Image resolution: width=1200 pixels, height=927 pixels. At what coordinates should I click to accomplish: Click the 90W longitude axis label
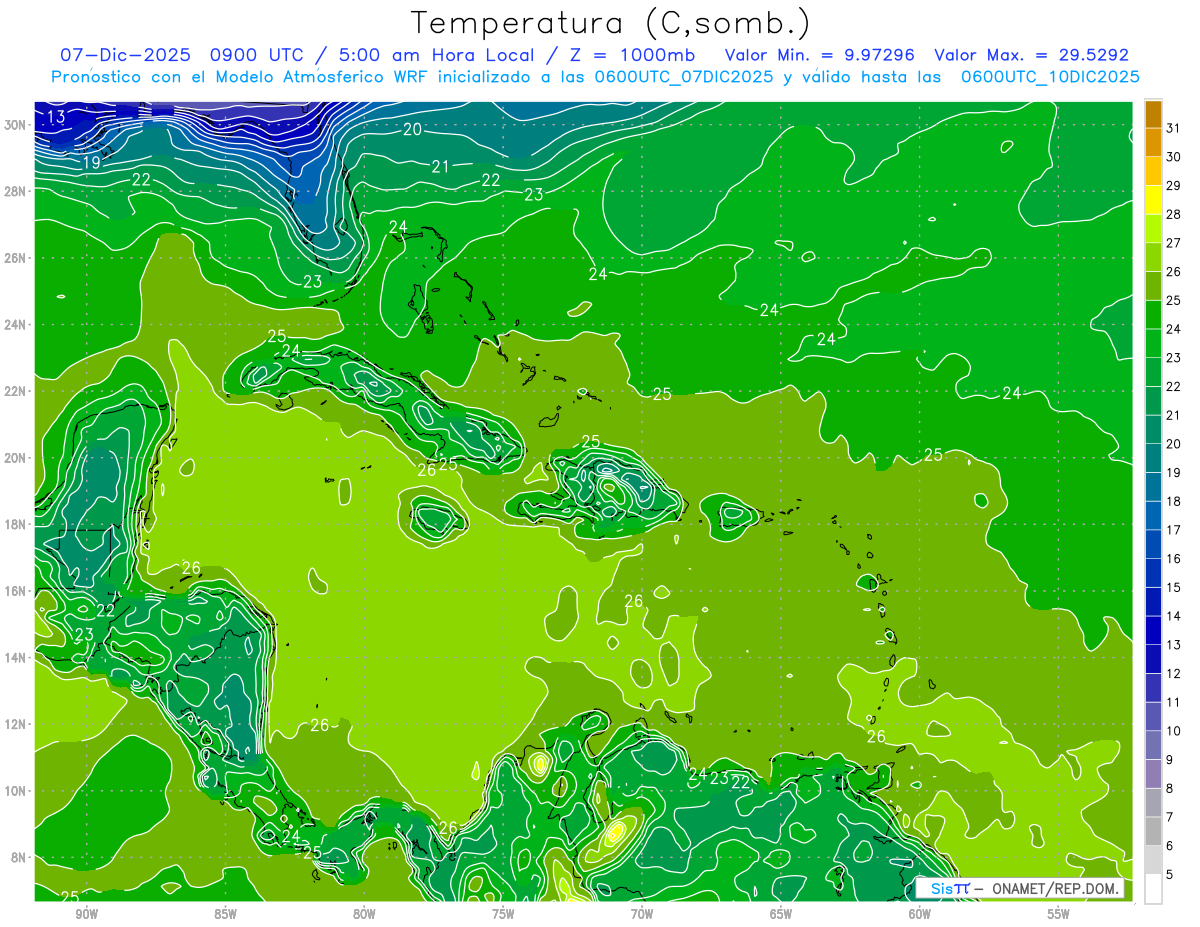(86, 914)
